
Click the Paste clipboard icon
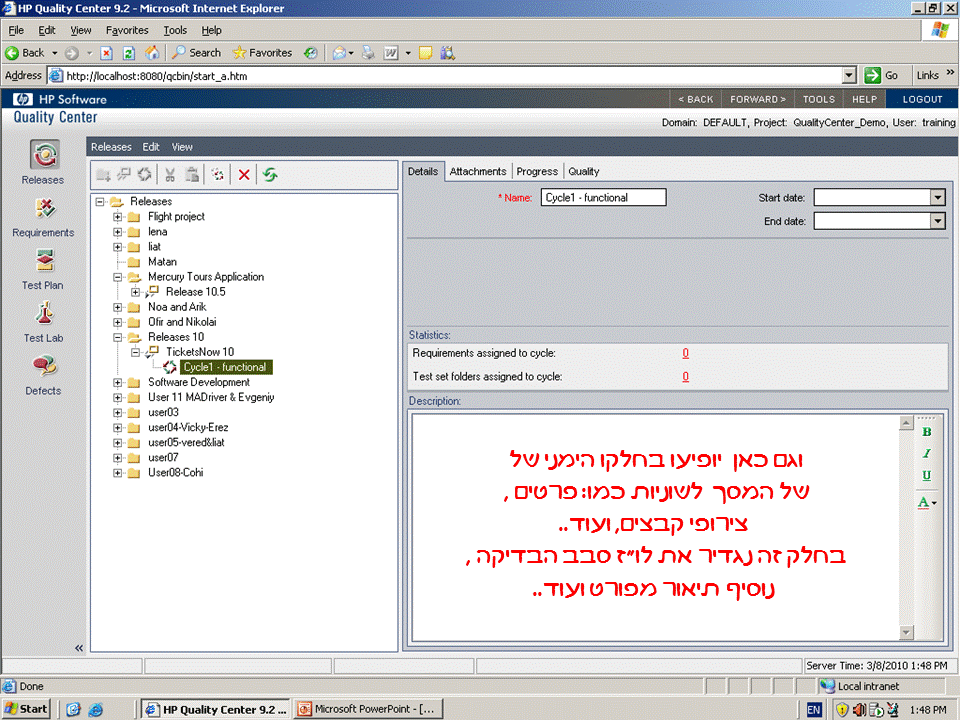tap(192, 175)
